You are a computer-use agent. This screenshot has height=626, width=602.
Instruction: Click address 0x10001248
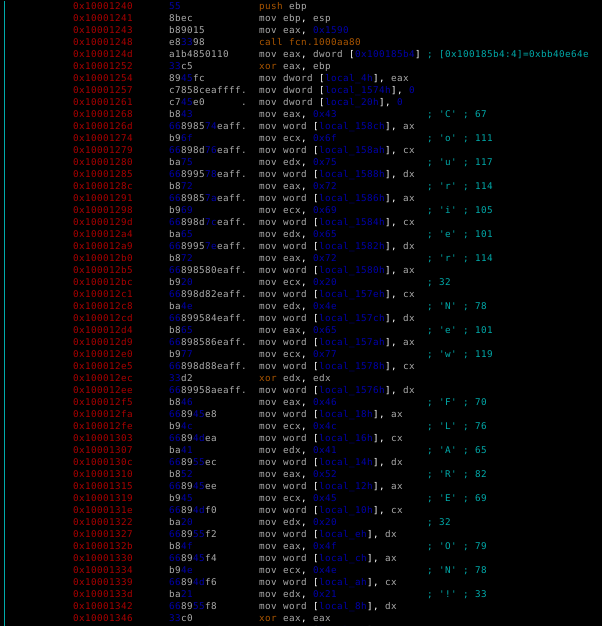[103, 42]
